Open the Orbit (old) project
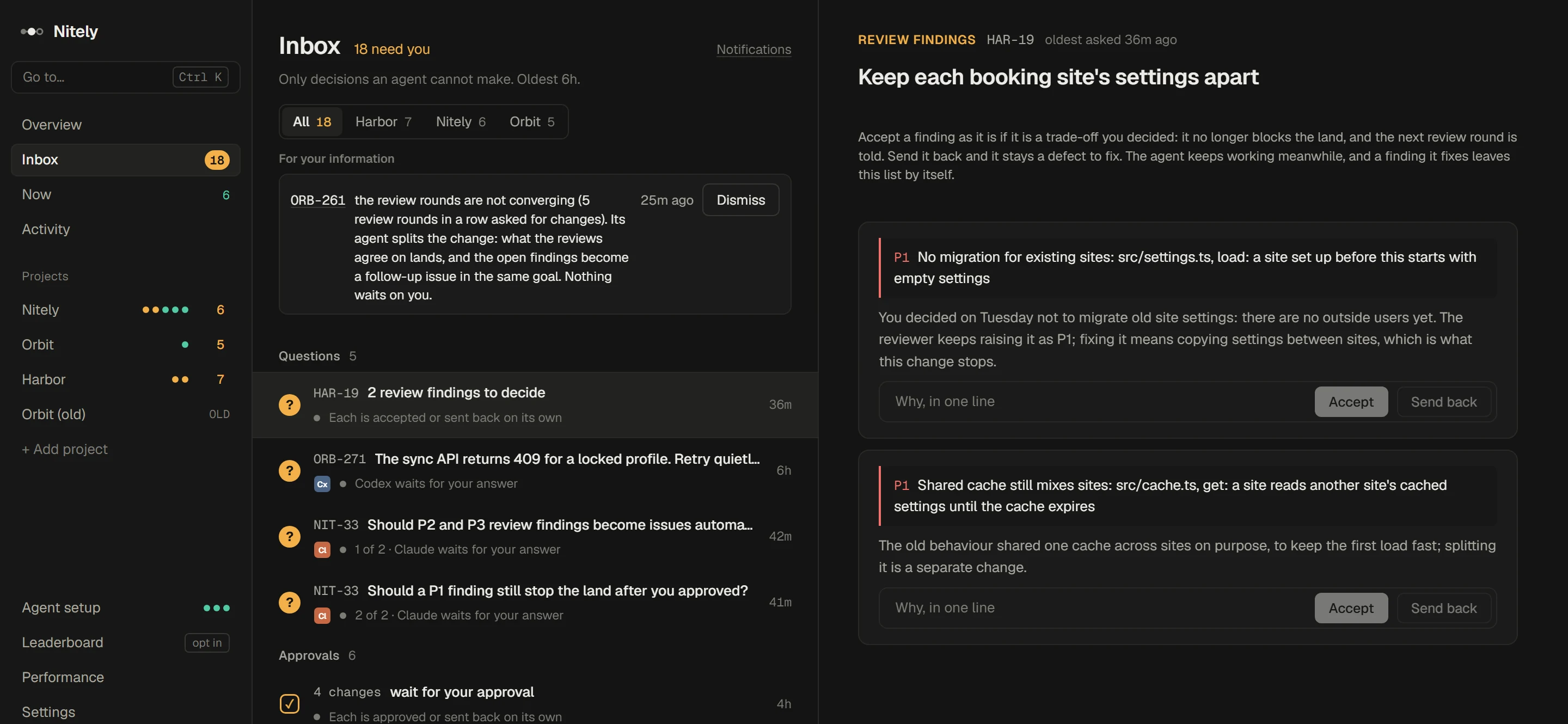1568x724 pixels. [125, 414]
